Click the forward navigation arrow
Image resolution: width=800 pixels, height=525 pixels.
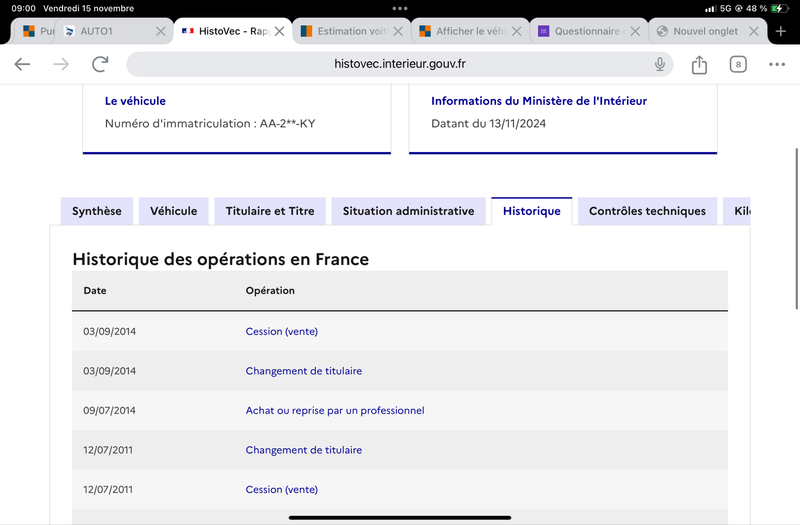pyautogui.click(x=61, y=64)
